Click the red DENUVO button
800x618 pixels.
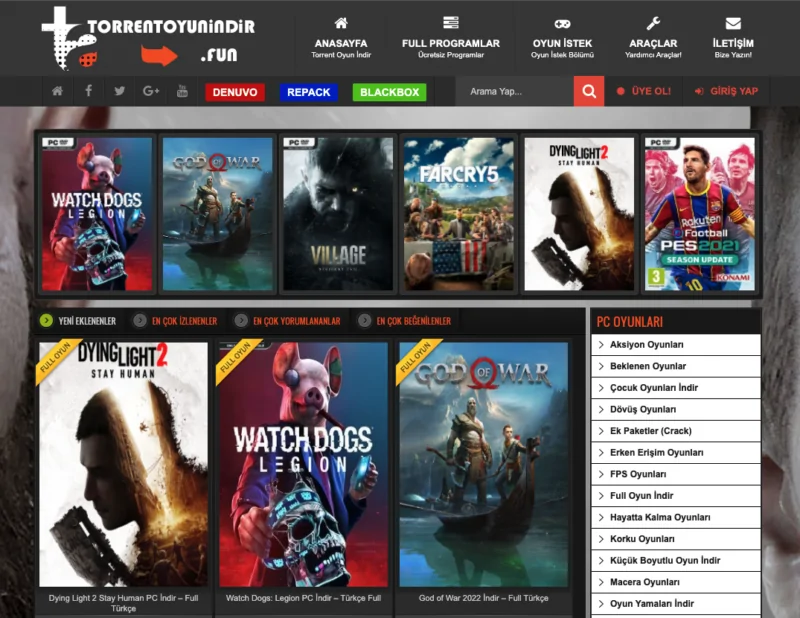235,92
